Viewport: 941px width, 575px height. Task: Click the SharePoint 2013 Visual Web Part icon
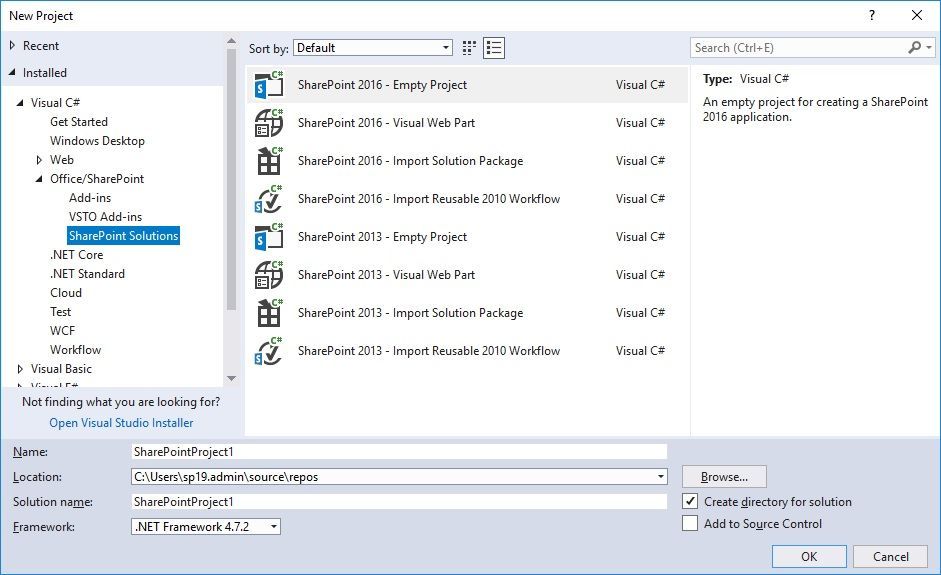point(268,275)
